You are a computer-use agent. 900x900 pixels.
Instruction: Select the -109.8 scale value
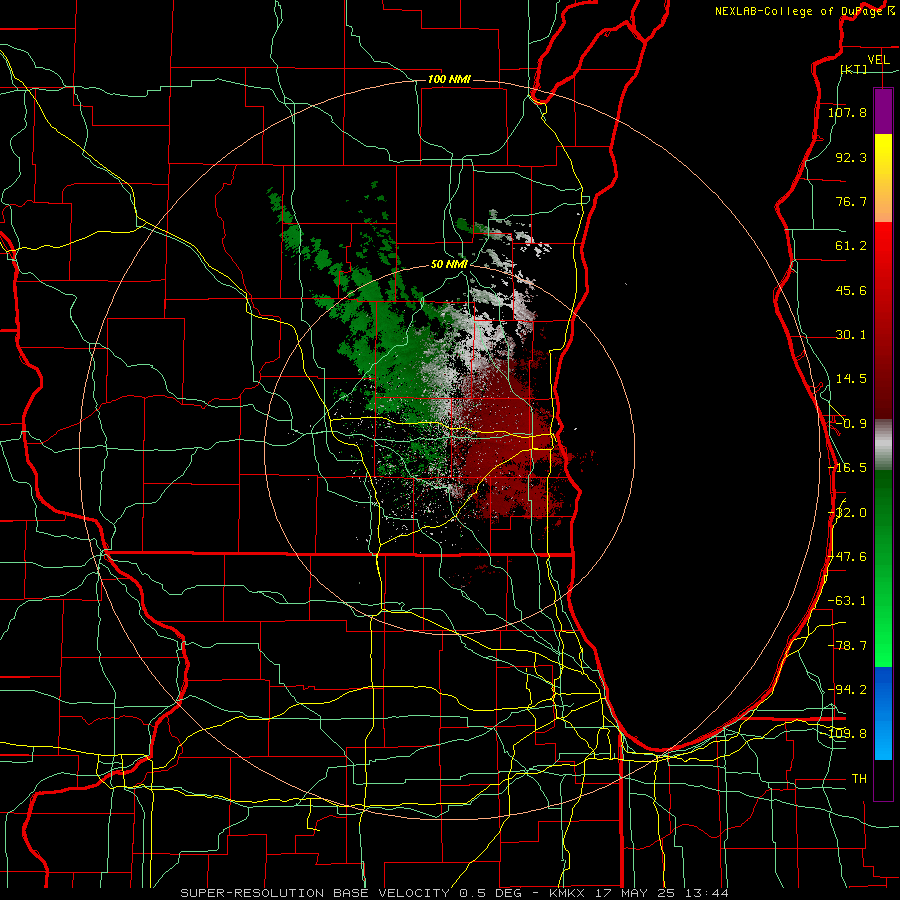[847, 734]
